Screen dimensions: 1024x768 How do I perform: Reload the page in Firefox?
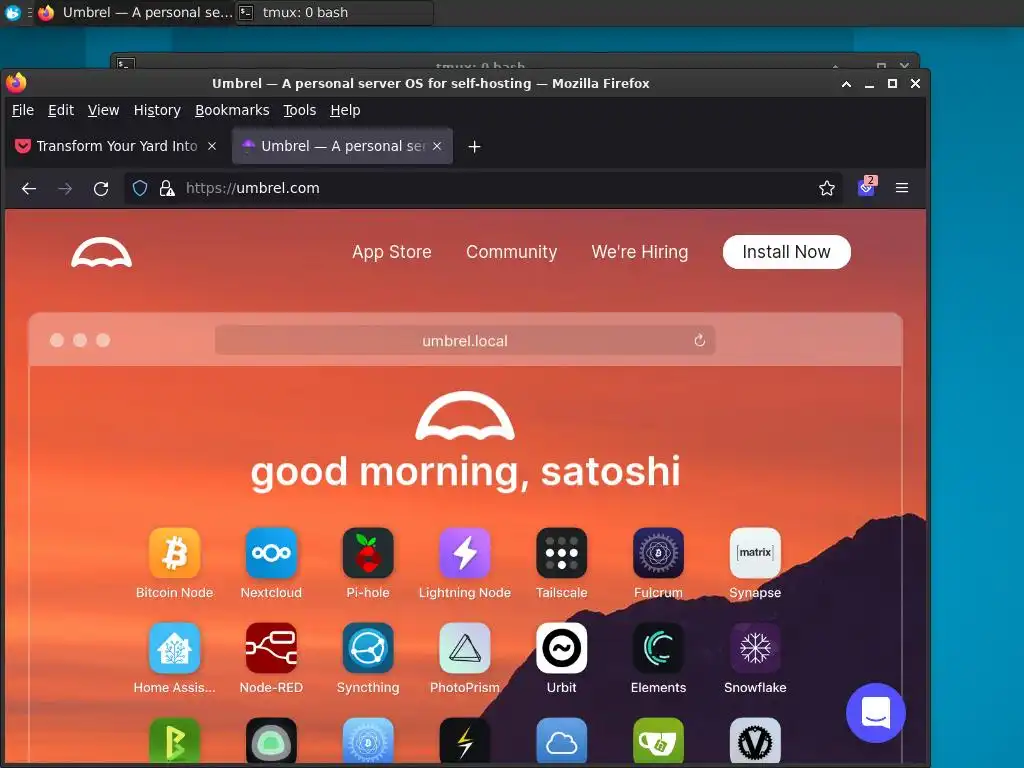(101, 189)
